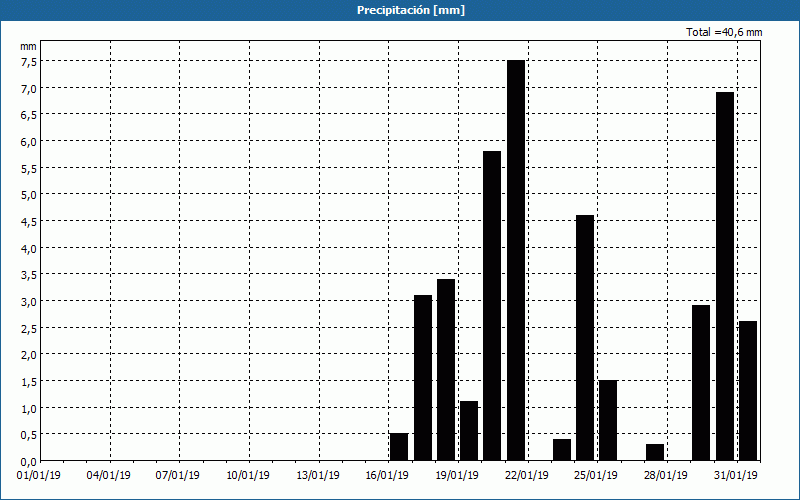Click the x-axis label '07/01/19'
This screenshot has width=800, height=500.
(178, 476)
